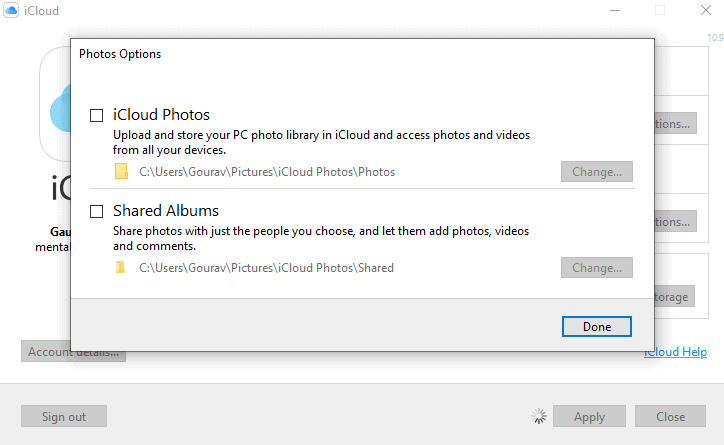Click the Photos Options dialog title

120,54
